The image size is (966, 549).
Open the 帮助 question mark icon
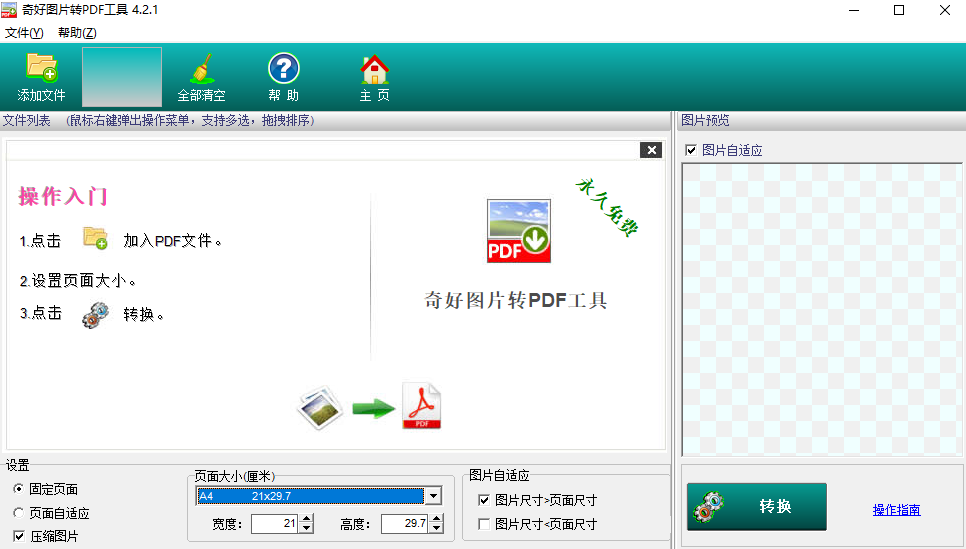point(284,69)
